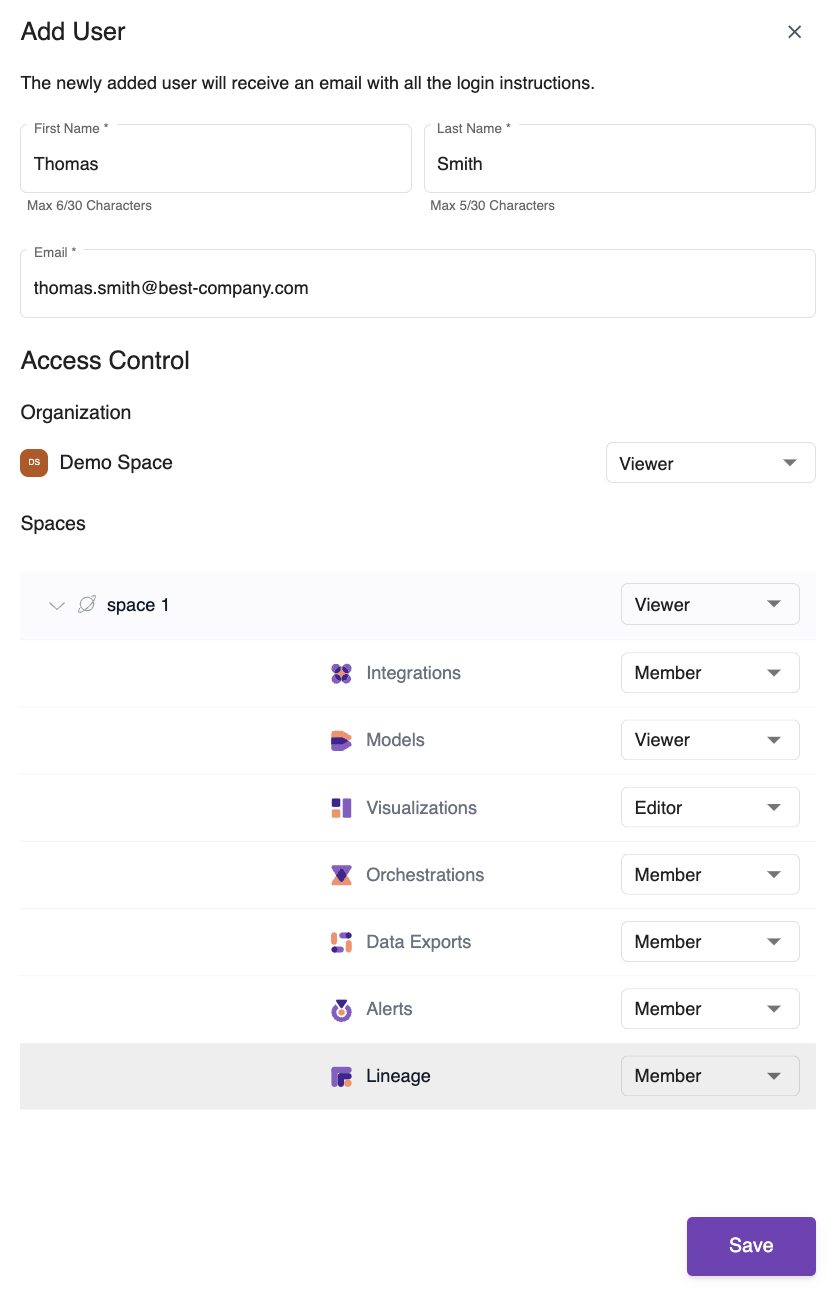Click the space 1 planet icon
Viewport: 829px width, 1293px height.
point(87,605)
